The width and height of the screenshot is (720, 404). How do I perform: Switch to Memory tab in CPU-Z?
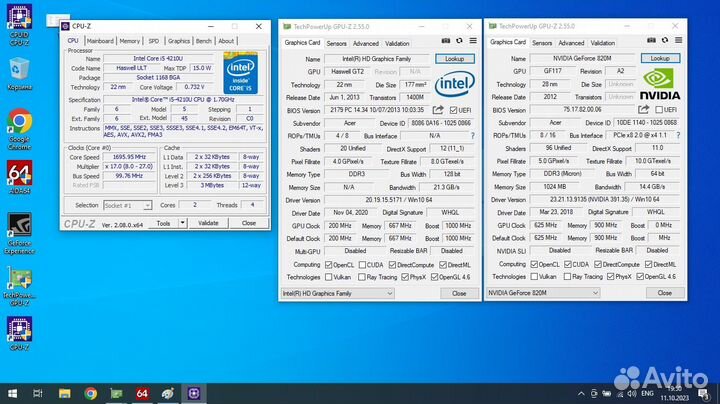click(129, 41)
